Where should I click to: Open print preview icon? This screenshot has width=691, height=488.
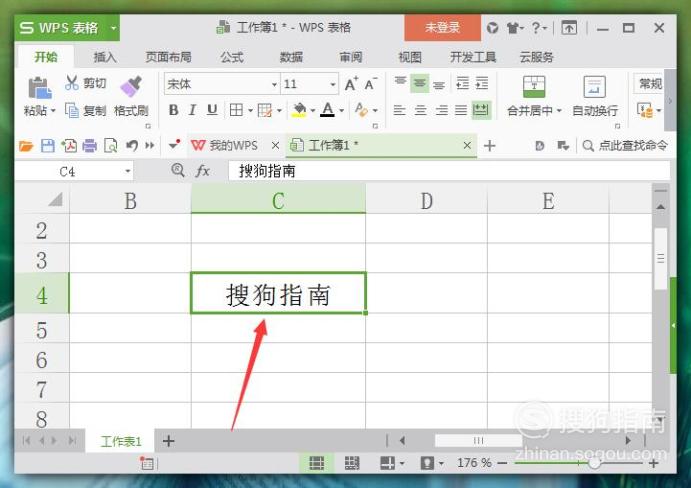[111, 145]
